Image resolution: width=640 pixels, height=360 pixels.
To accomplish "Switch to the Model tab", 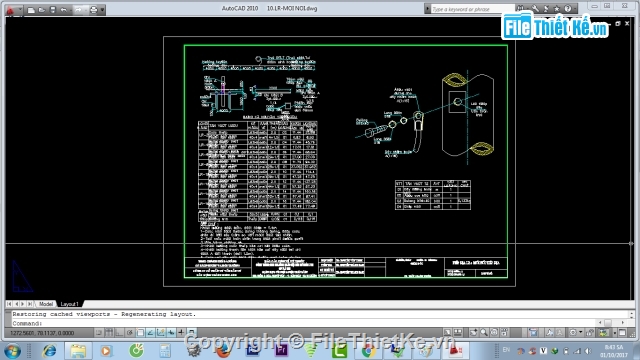I will (46, 304).
